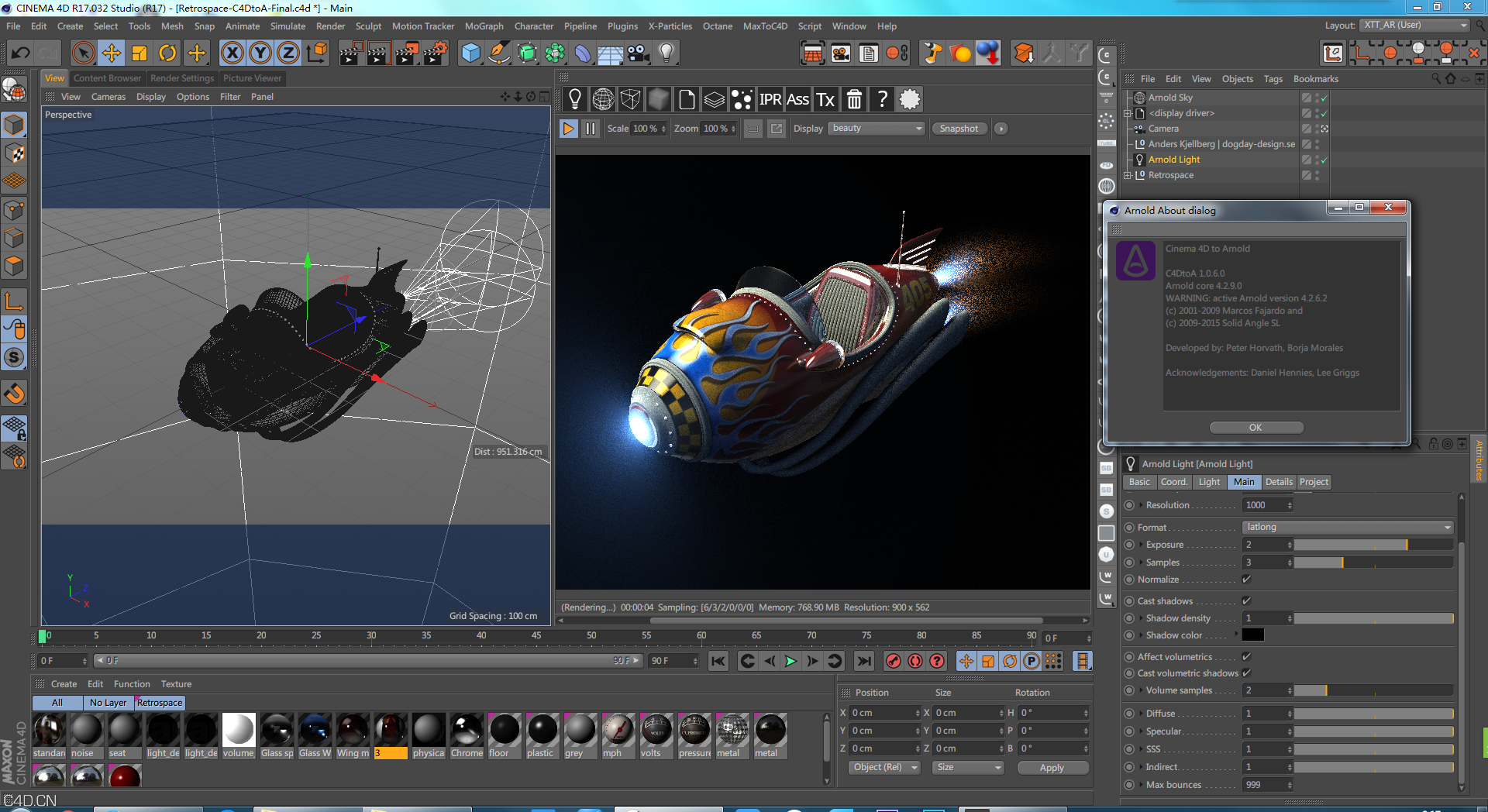Select Arnold Sky in object manager
1488x812 pixels.
point(1170,98)
